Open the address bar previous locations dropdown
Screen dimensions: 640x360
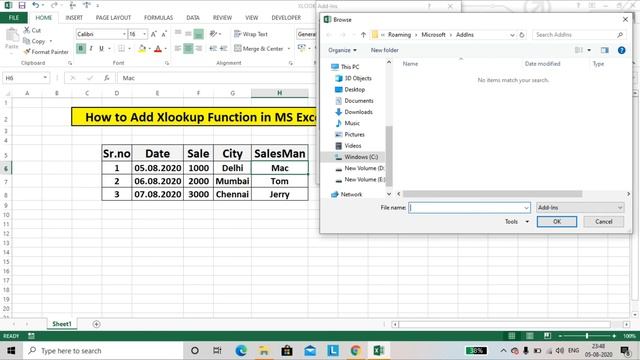point(512,35)
